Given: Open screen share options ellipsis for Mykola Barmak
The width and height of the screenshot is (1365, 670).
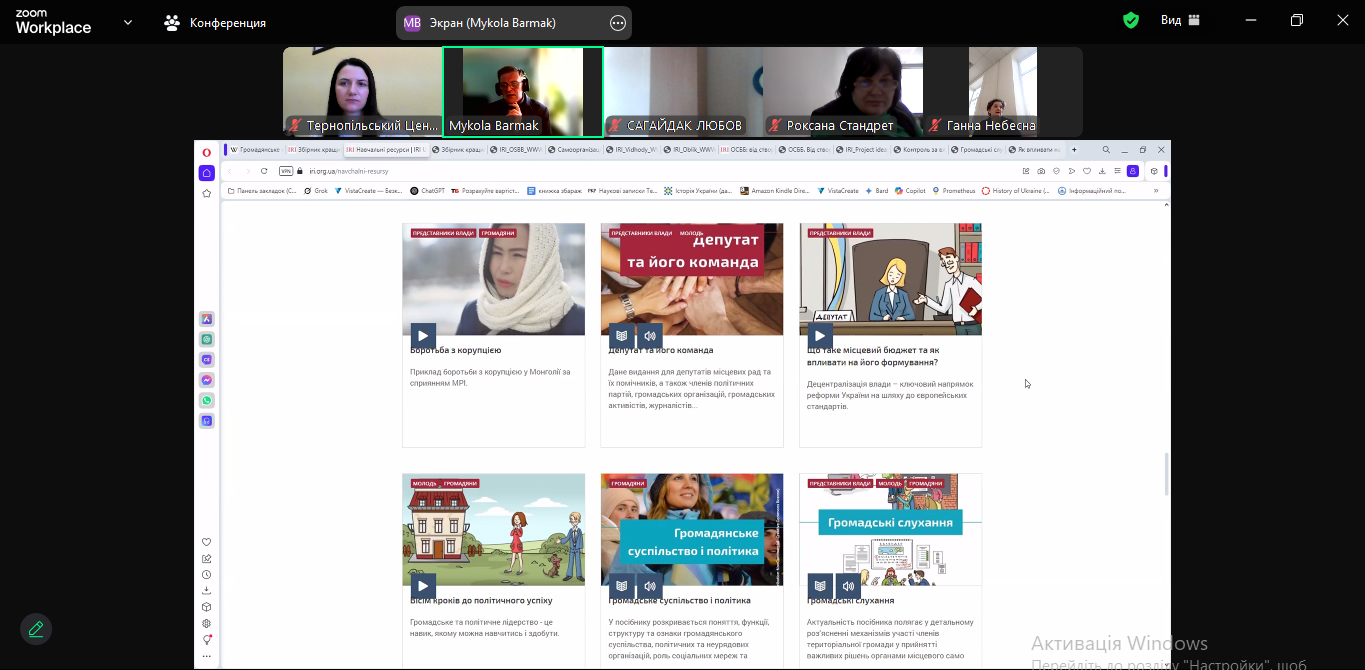Looking at the screenshot, I should point(618,23).
